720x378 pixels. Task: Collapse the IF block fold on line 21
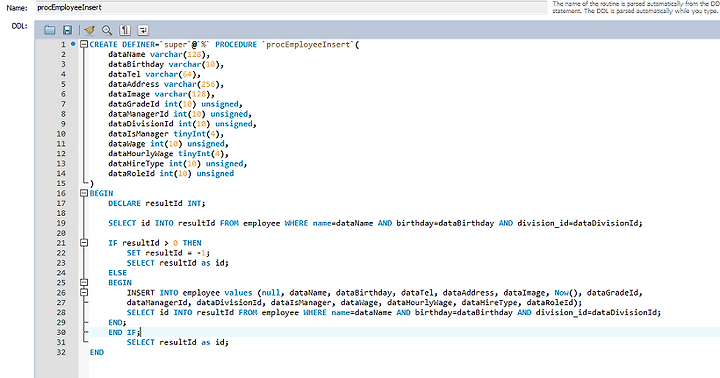(x=84, y=243)
